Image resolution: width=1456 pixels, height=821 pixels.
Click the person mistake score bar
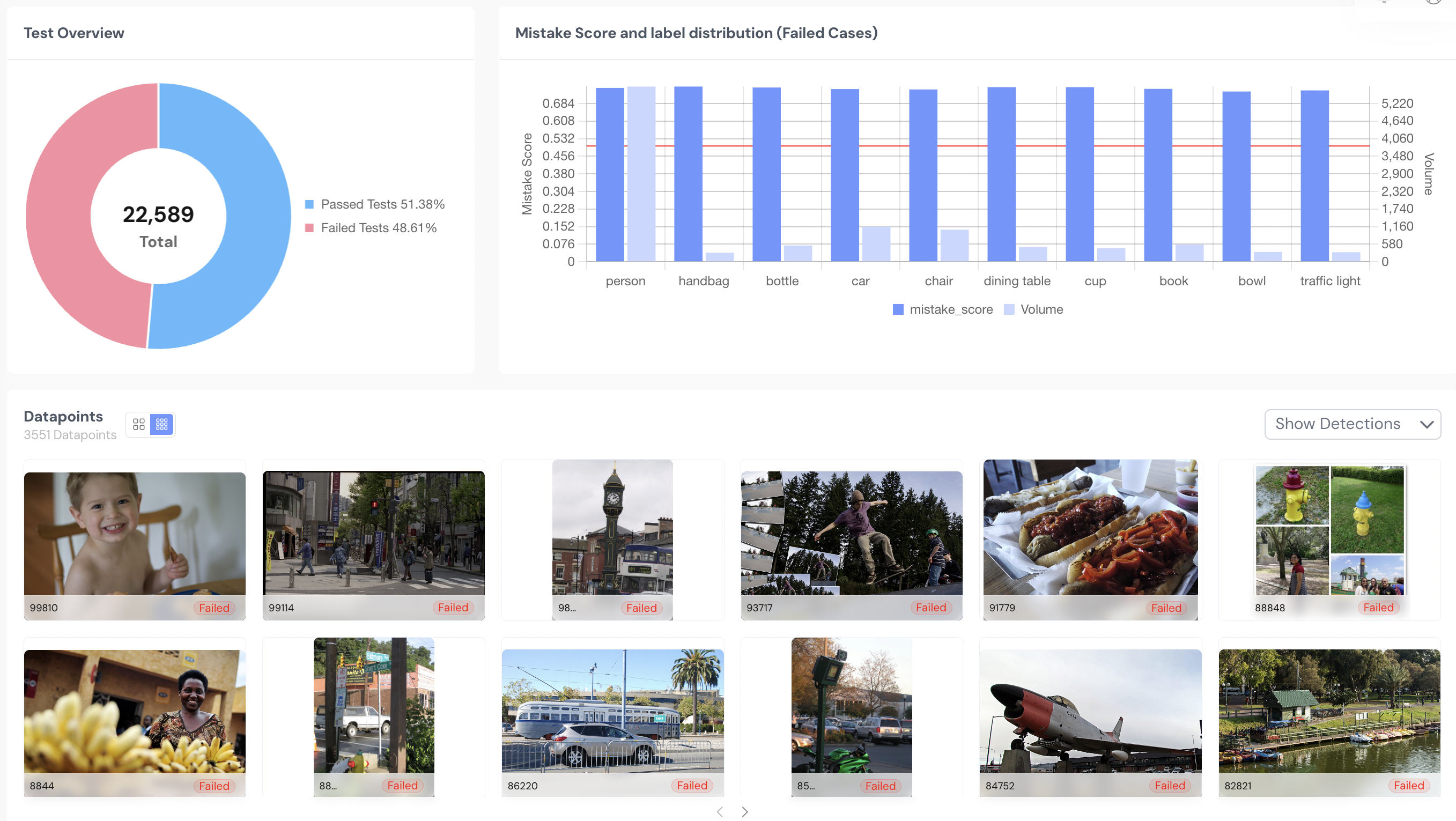pyautogui.click(x=610, y=174)
